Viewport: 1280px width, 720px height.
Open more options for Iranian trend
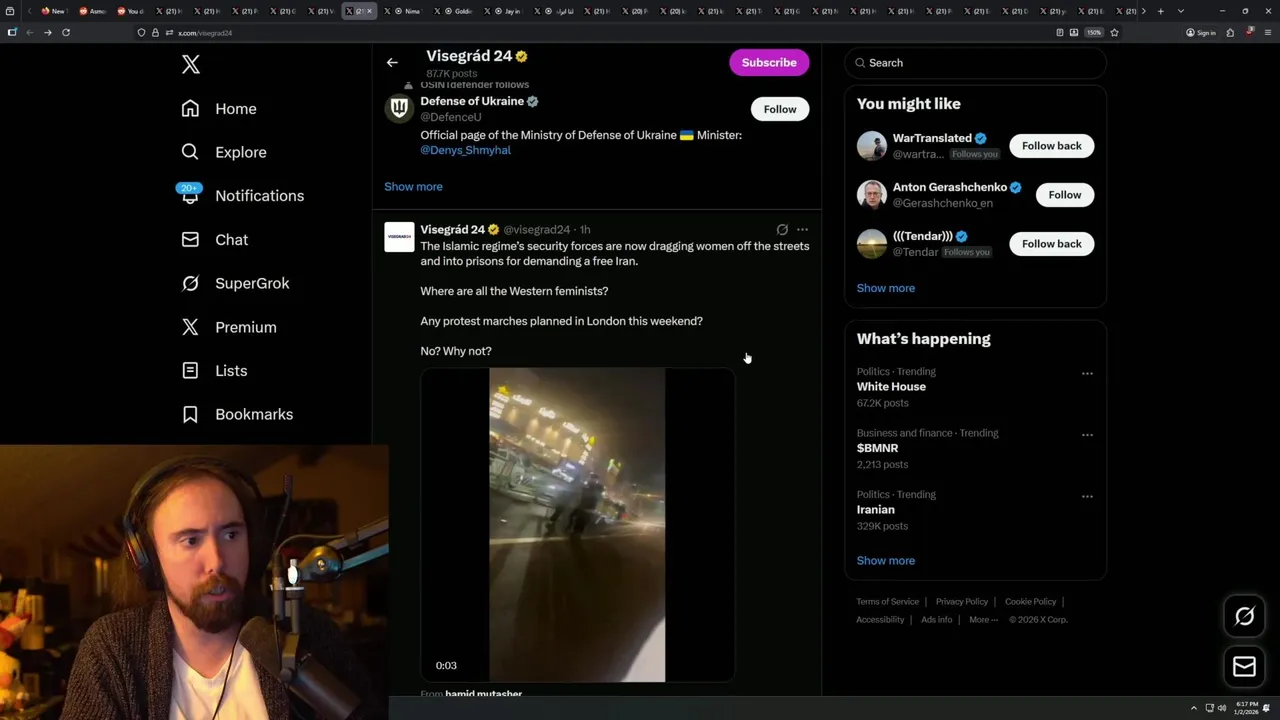tap(1087, 497)
